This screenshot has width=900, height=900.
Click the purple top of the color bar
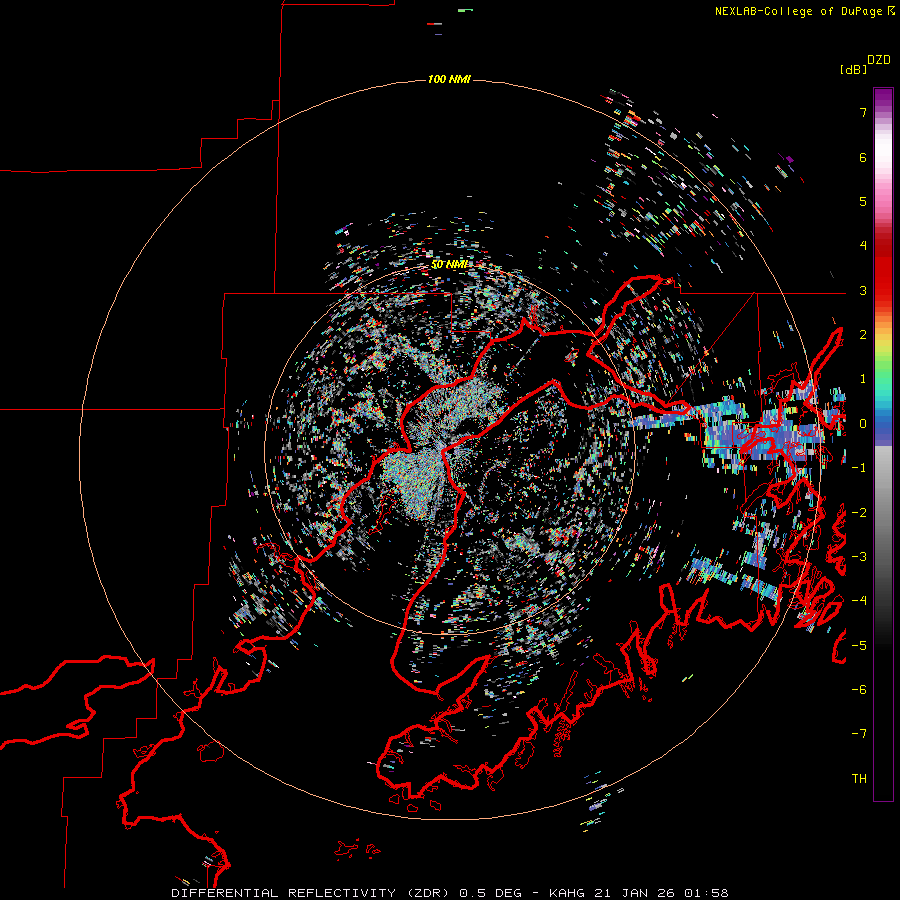coord(883,99)
